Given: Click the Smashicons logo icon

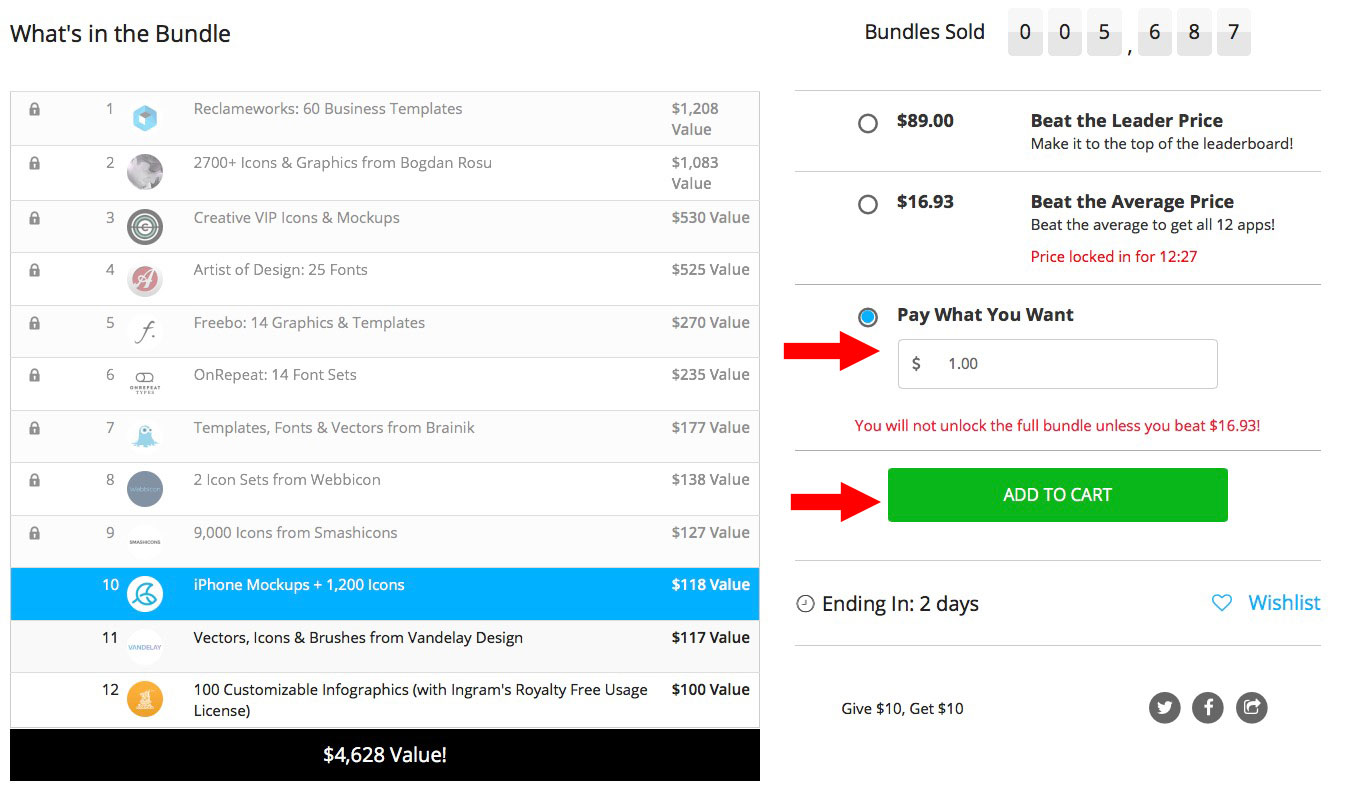Looking at the screenshot, I should [x=145, y=542].
